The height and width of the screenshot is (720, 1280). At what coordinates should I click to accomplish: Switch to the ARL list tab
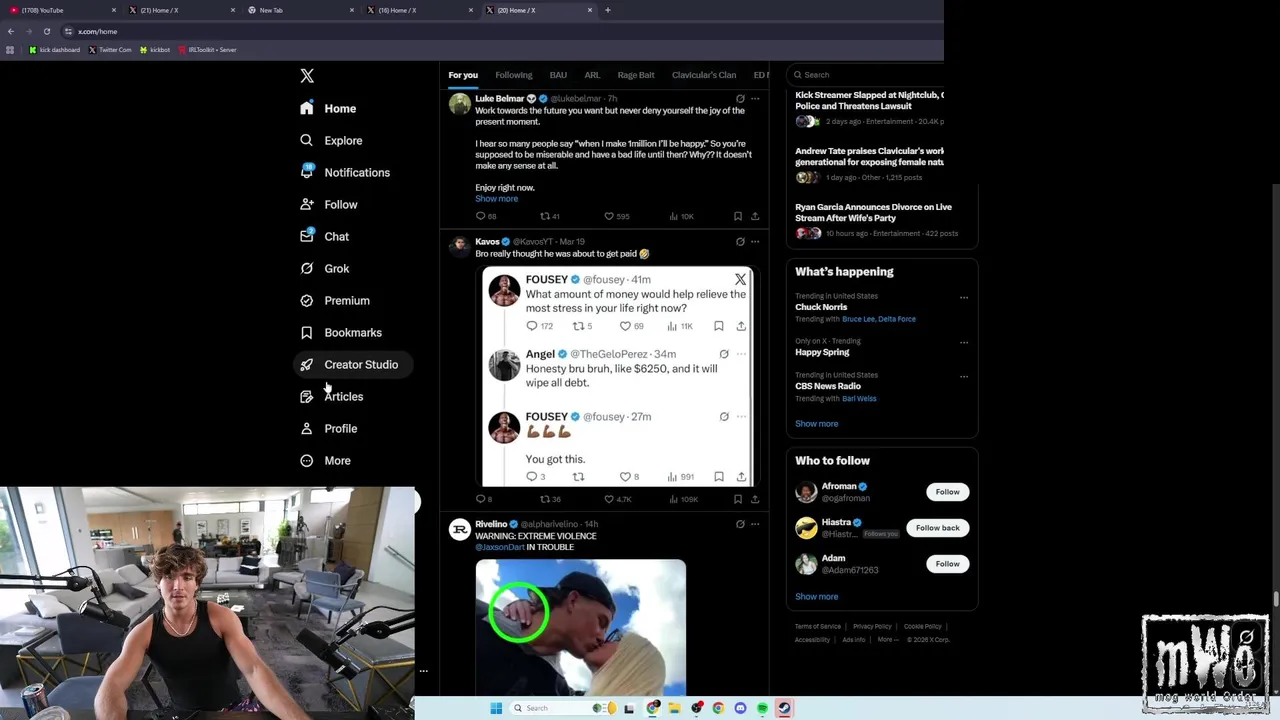(x=592, y=75)
